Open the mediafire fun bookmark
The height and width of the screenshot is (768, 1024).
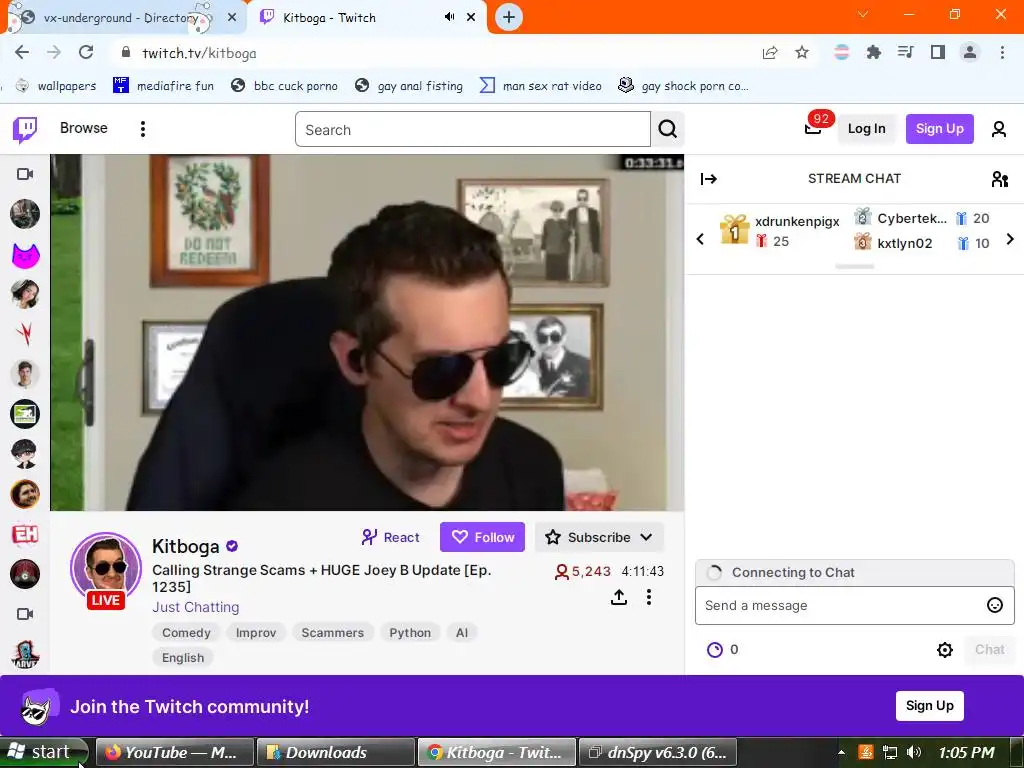click(163, 86)
